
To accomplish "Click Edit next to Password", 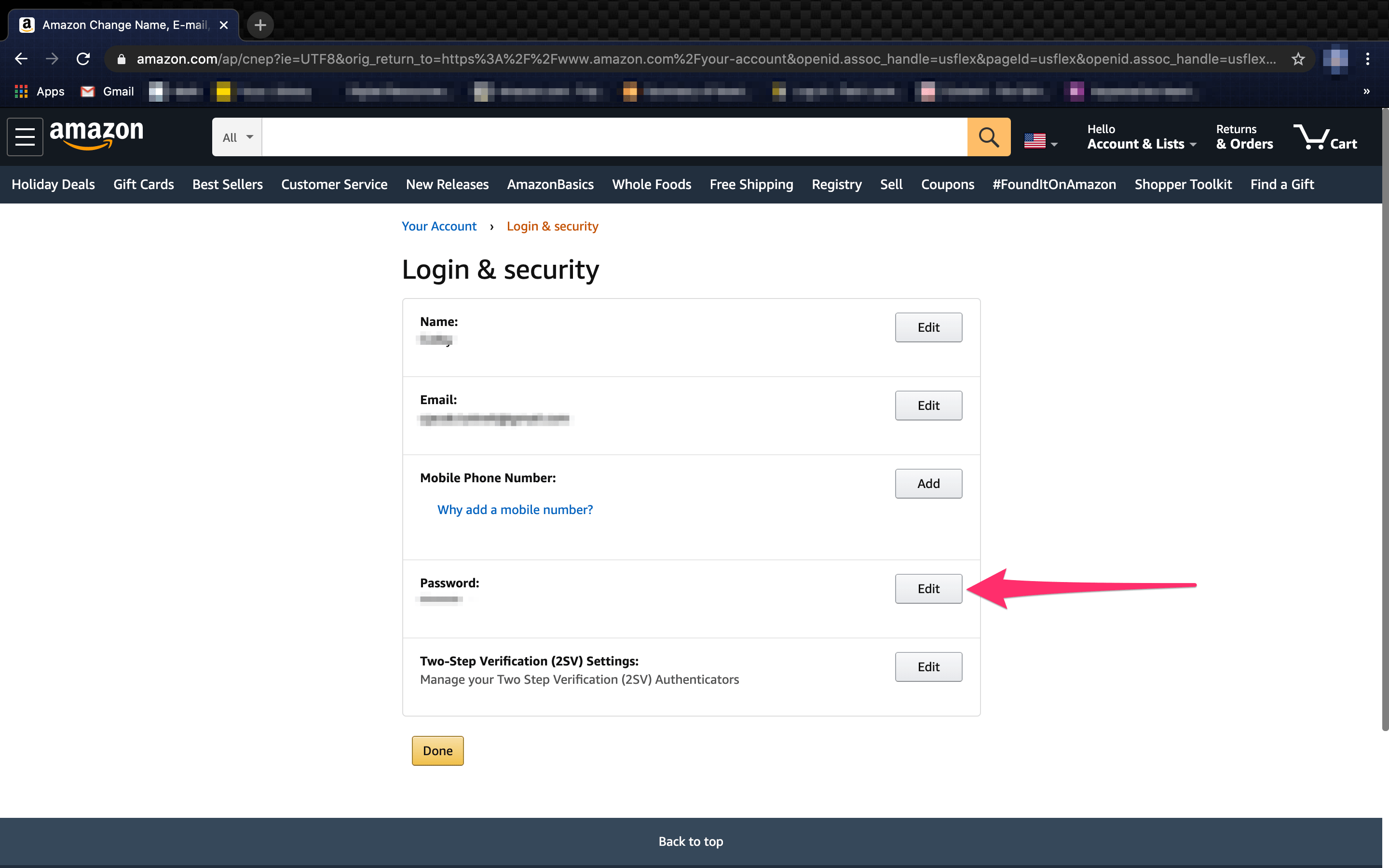I will 928,588.
